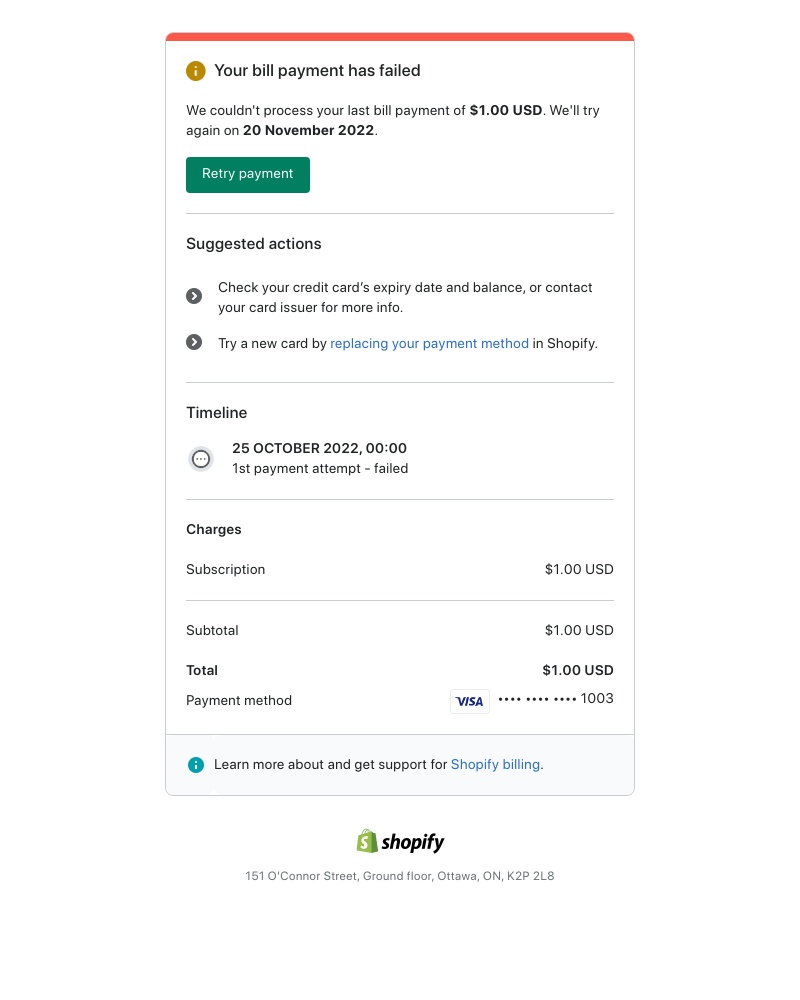The width and height of the screenshot is (800, 1000).
Task: Select the bolded retry date 20 November 2022
Action: [307, 130]
